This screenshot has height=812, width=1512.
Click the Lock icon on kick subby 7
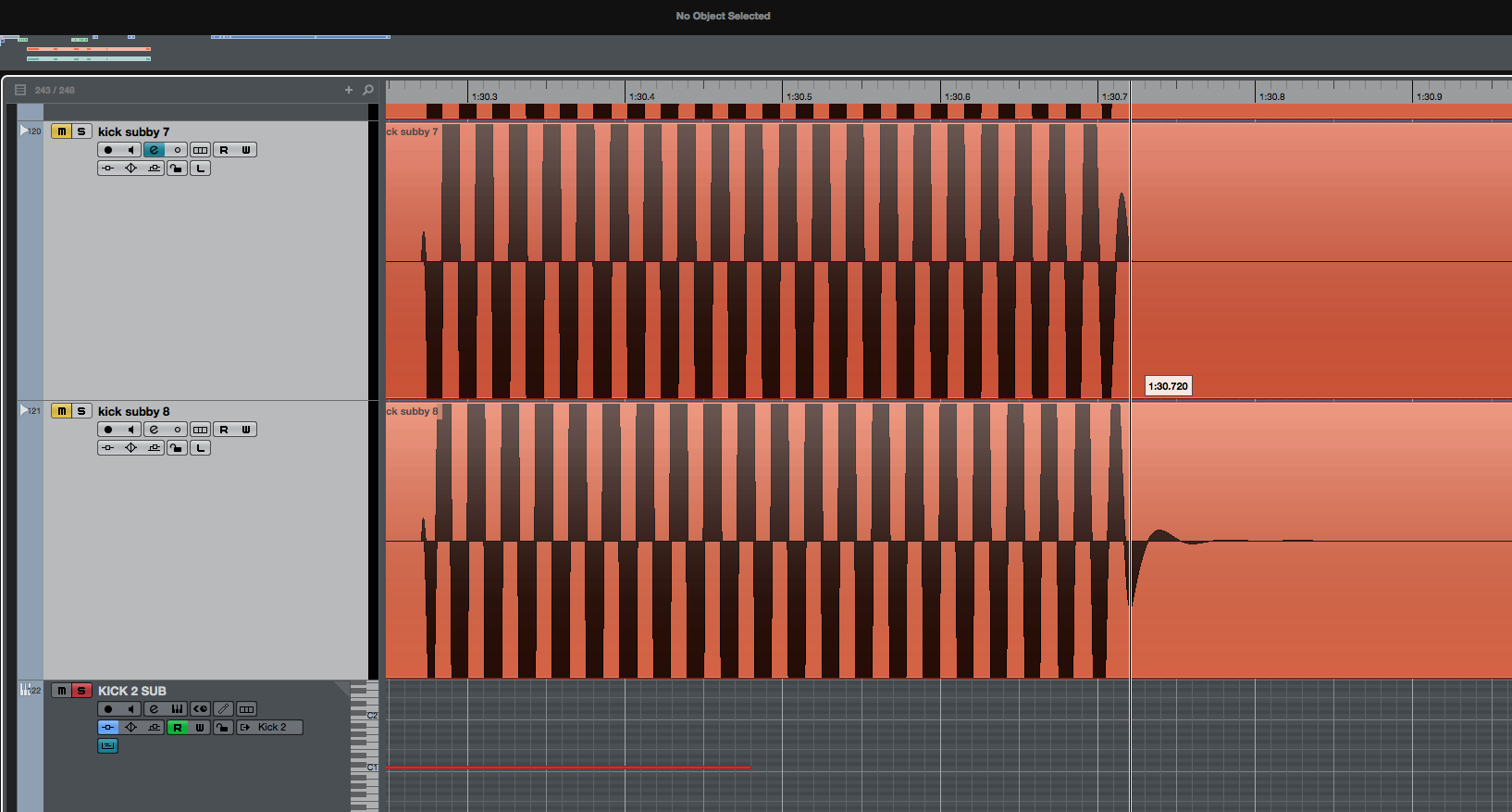click(177, 169)
